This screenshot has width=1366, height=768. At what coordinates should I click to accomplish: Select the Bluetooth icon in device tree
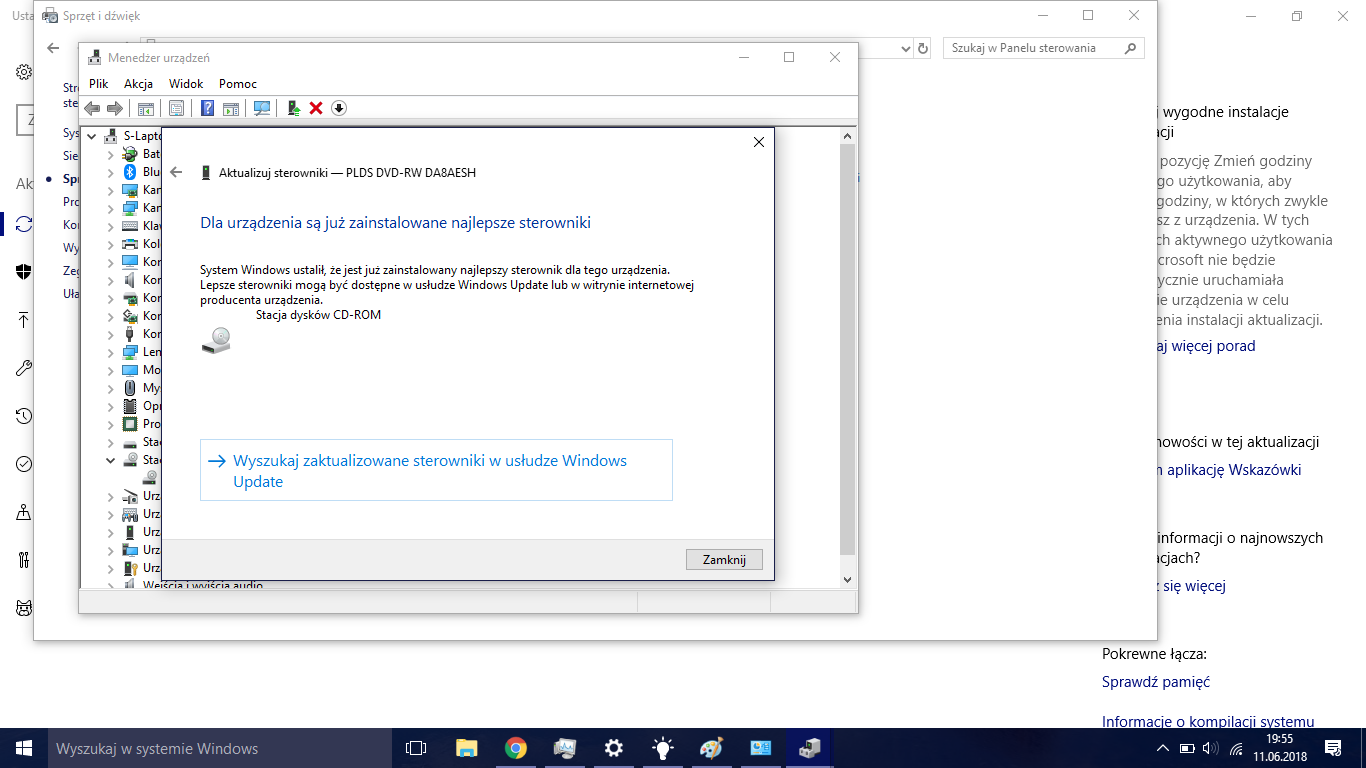pyautogui.click(x=130, y=172)
